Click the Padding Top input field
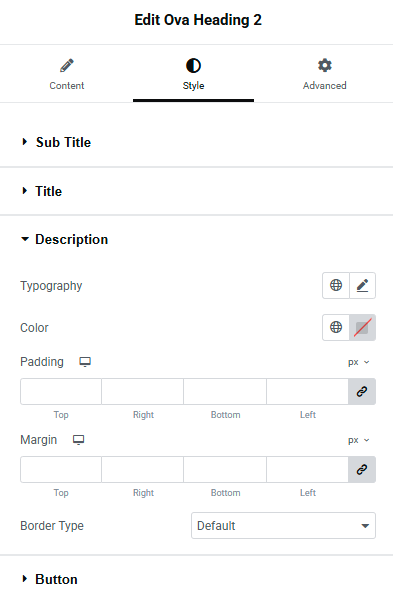The width and height of the screenshot is (393, 597). (61, 391)
